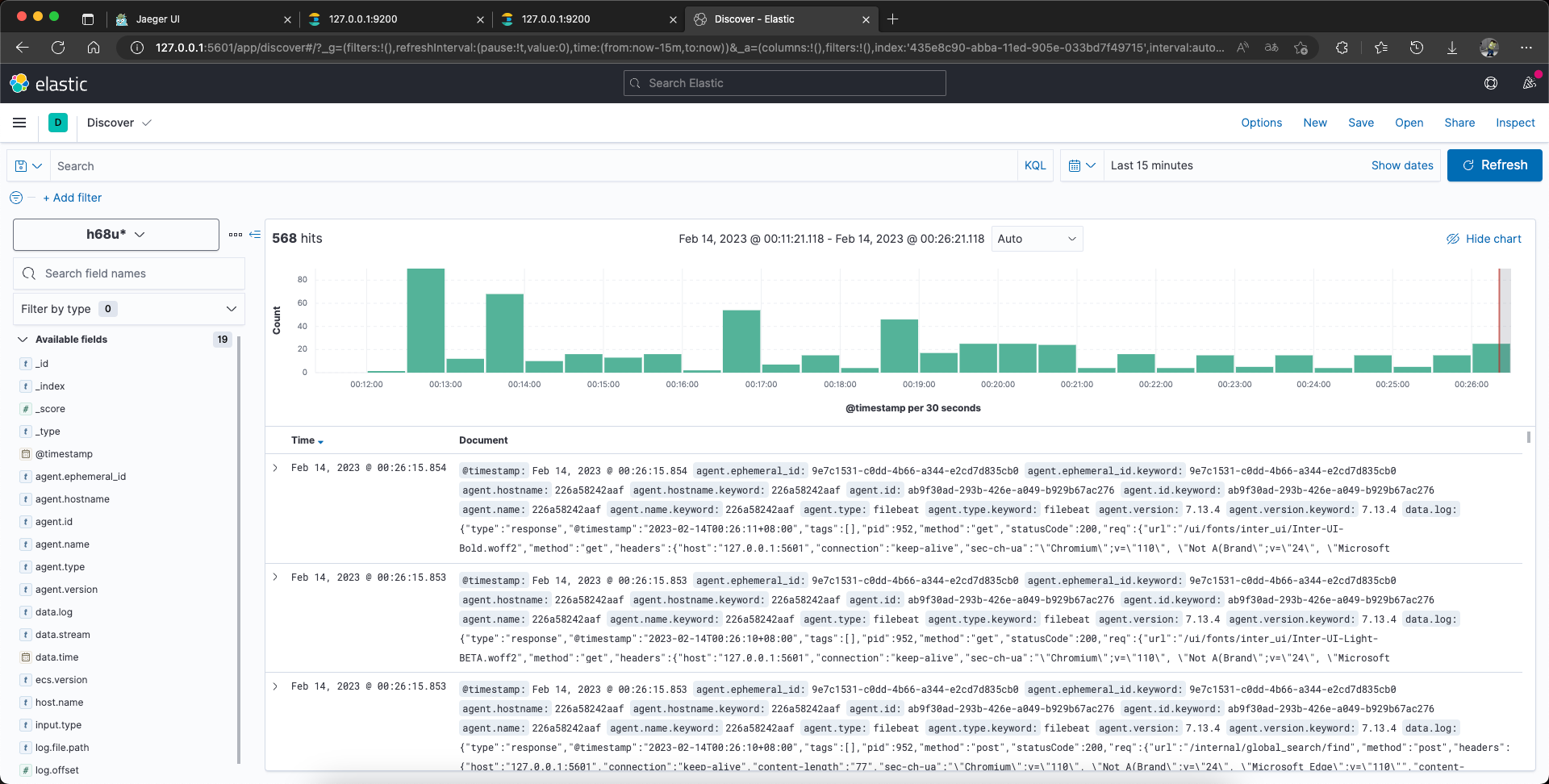Open the browser tab actions icon
This screenshot has height=784, width=1549.
click(88, 19)
